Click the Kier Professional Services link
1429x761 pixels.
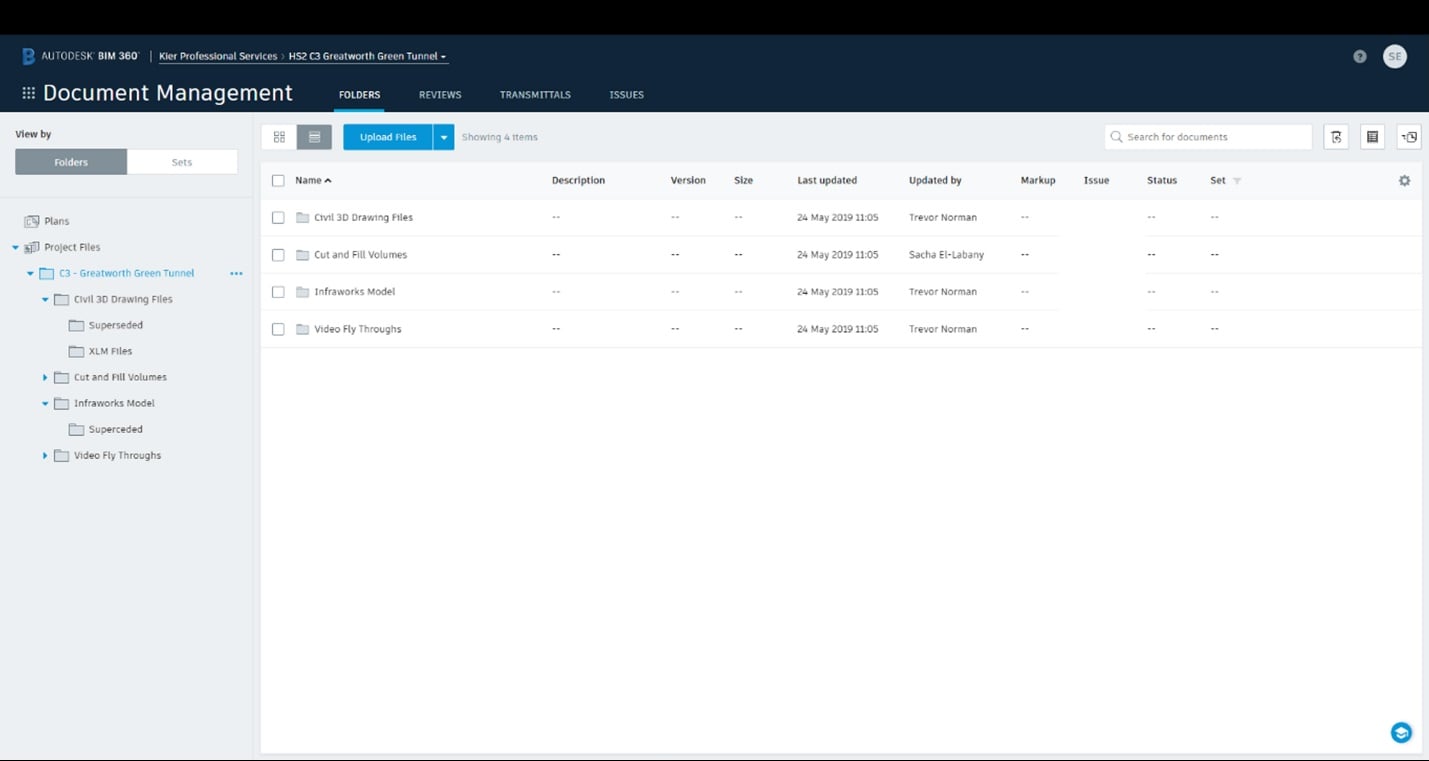[x=218, y=56]
